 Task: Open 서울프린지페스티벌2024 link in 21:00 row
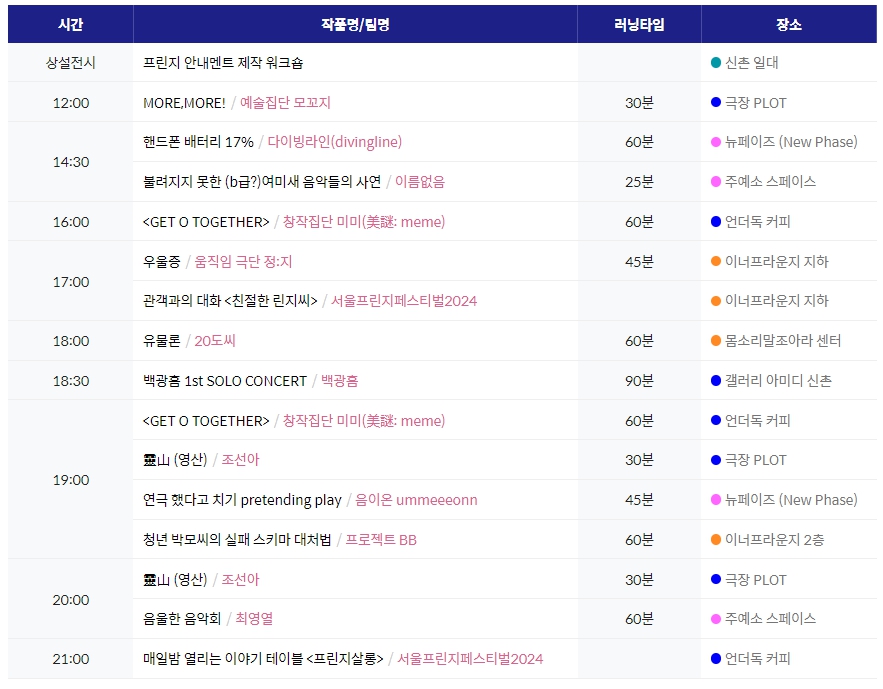pos(470,659)
